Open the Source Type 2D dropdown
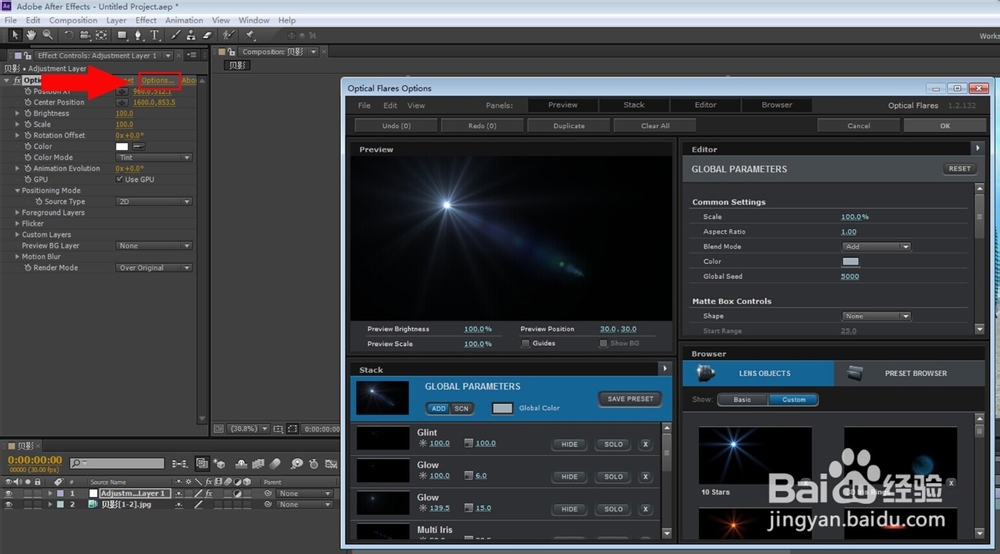This screenshot has height=554, width=1000. 154,201
